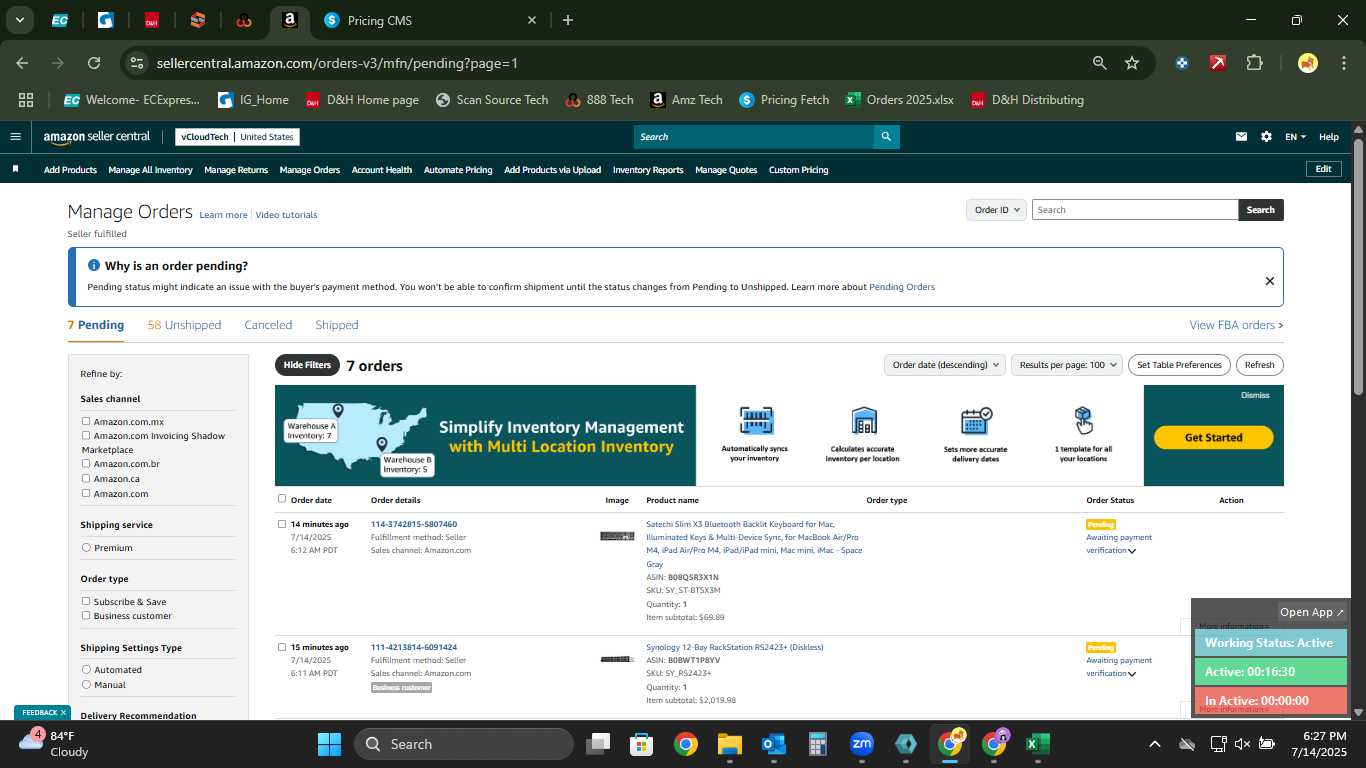Click the bookmark flag icon in nav bar

coord(15,169)
